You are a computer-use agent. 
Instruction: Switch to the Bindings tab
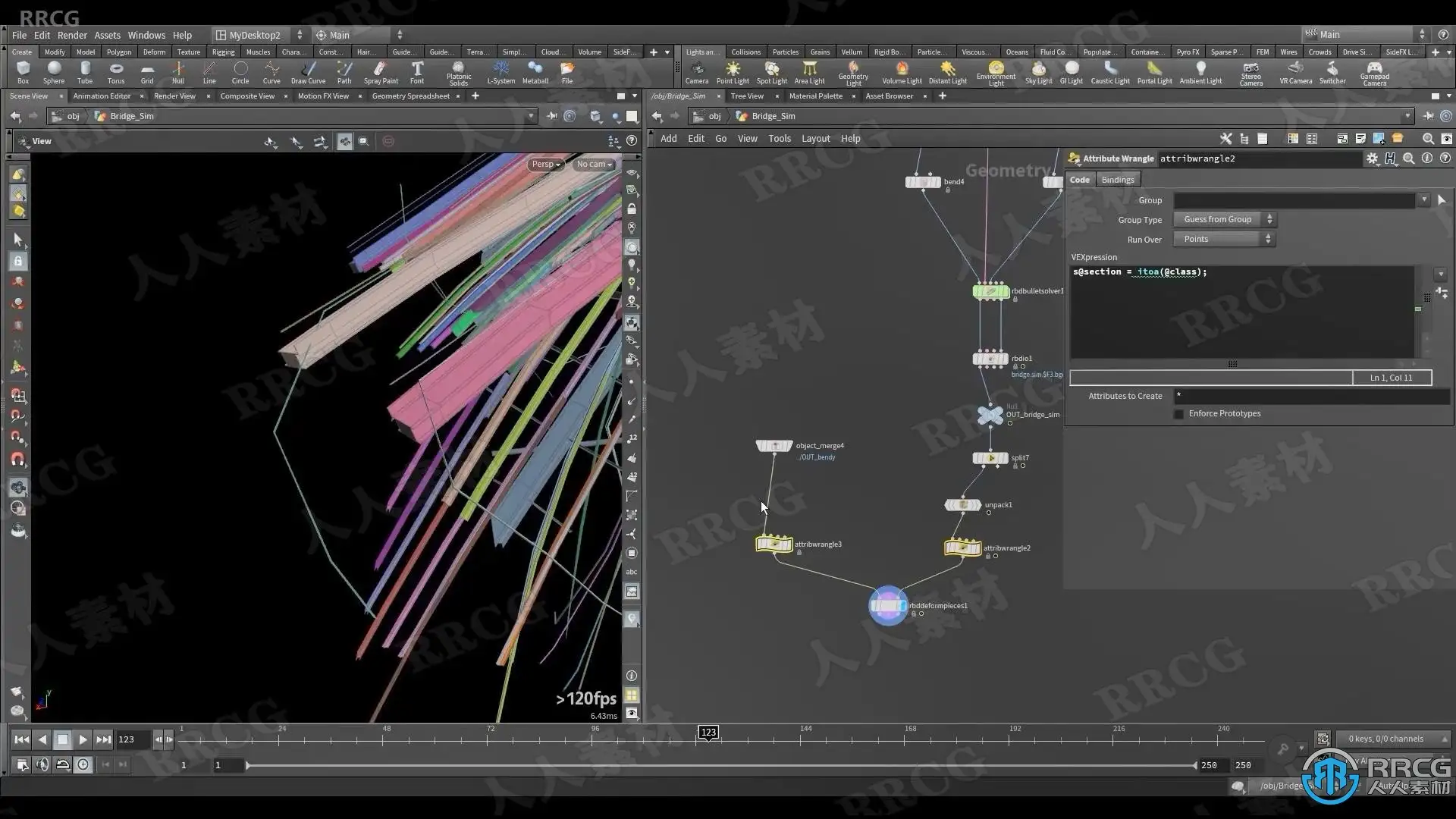pos(1117,180)
